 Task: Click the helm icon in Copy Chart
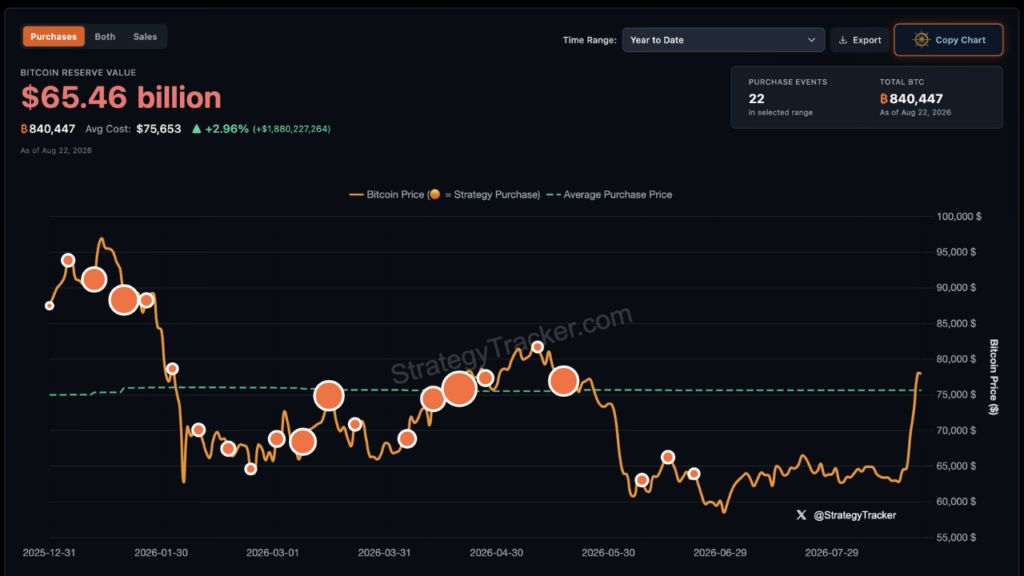pos(921,40)
